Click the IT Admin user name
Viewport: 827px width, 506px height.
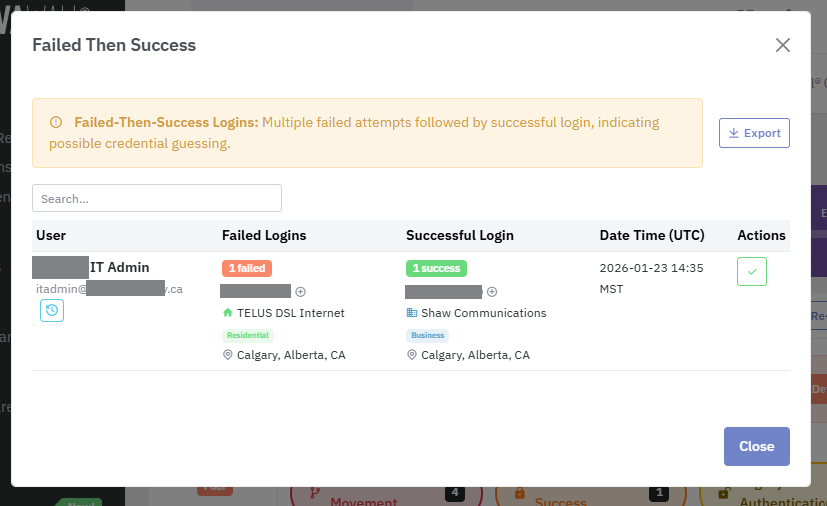(x=120, y=268)
